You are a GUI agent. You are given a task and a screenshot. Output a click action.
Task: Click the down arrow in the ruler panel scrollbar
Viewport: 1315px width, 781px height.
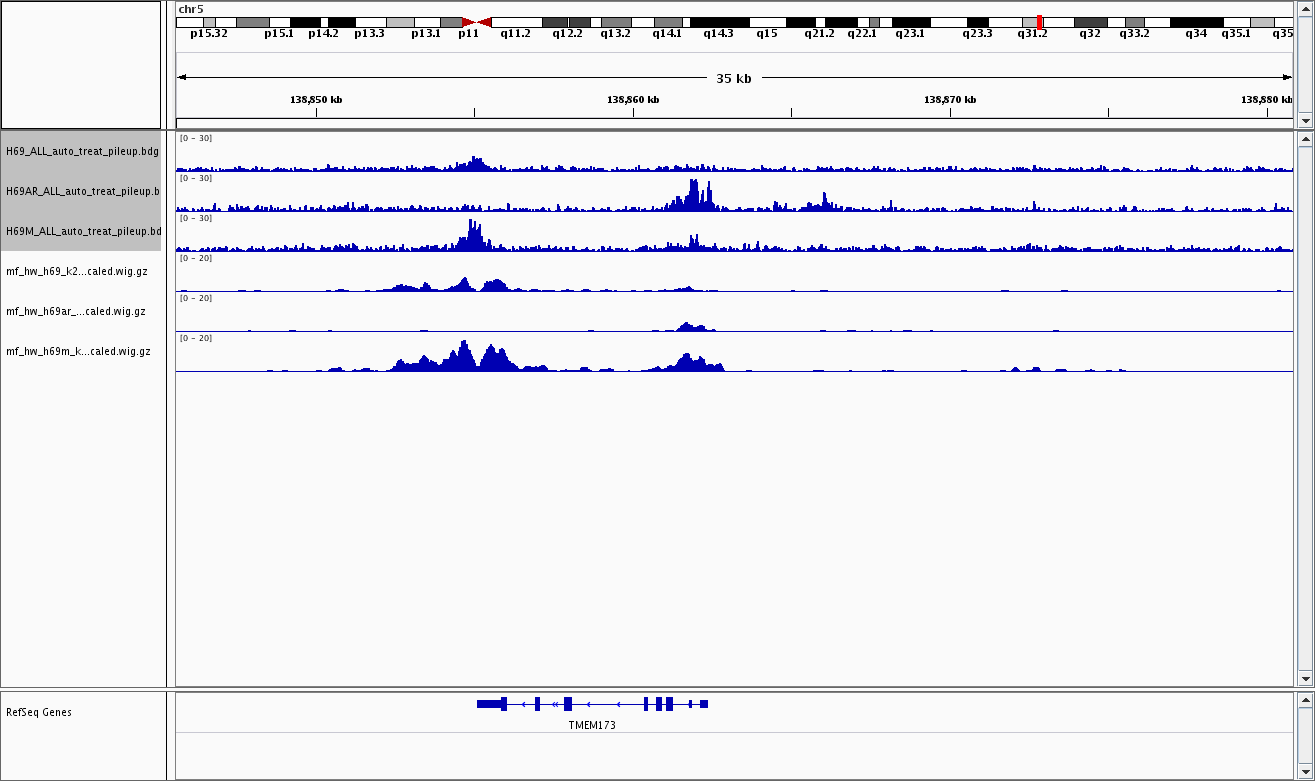[1304, 120]
